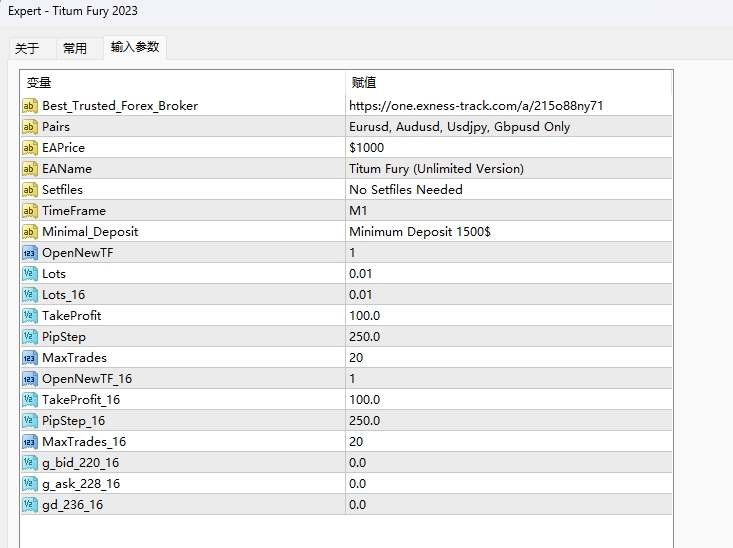Click double icon beside g_bid_220_16
733x548 pixels.
[x=29, y=463]
